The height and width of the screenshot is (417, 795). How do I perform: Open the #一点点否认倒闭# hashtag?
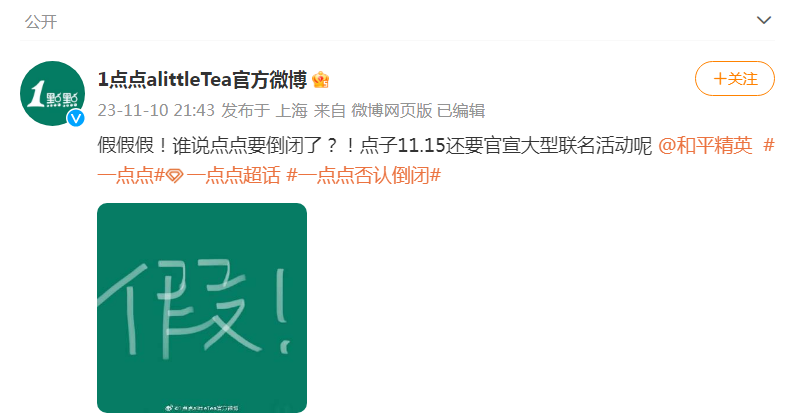[364, 175]
